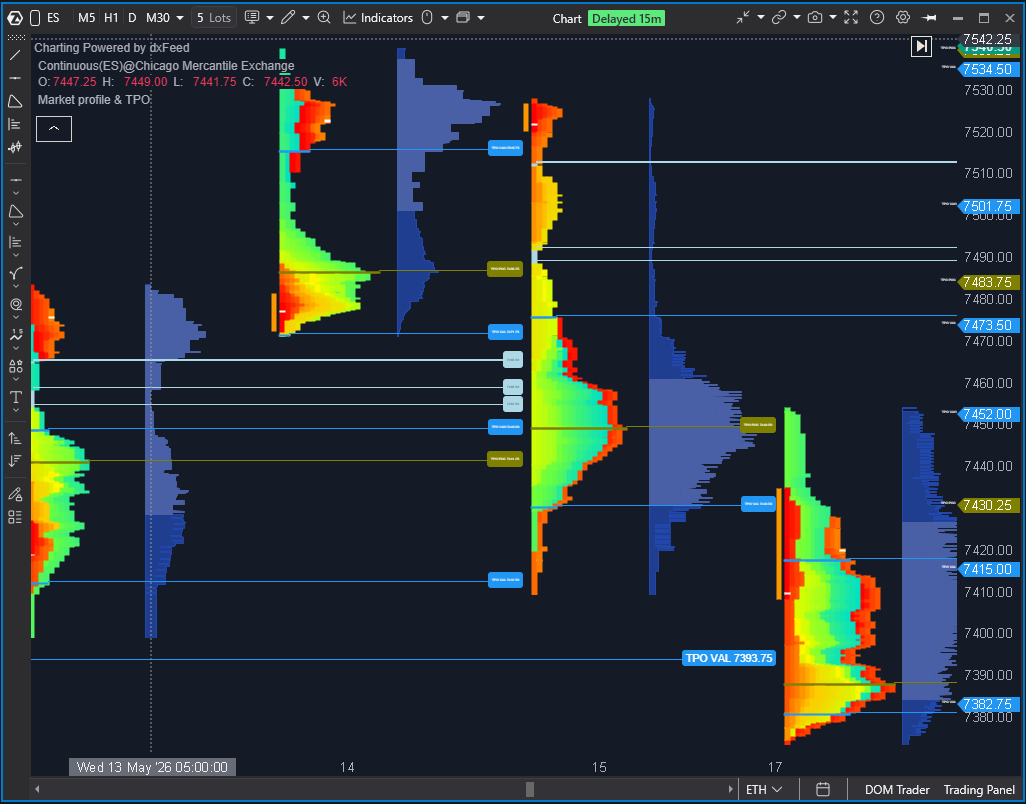The width and height of the screenshot is (1026, 804).
Task: Open the timeframe dropdown arrow next to M30
Action: (x=180, y=18)
